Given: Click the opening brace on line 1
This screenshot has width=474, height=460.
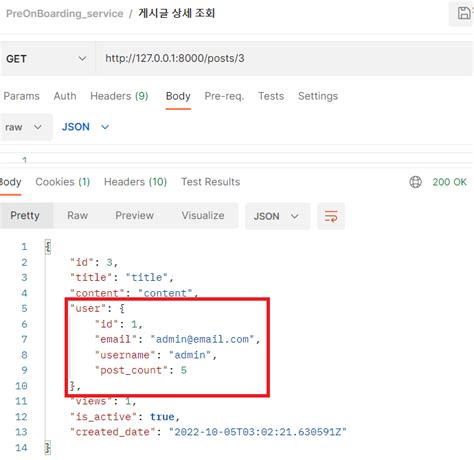Looking at the screenshot, I should click(48, 247).
